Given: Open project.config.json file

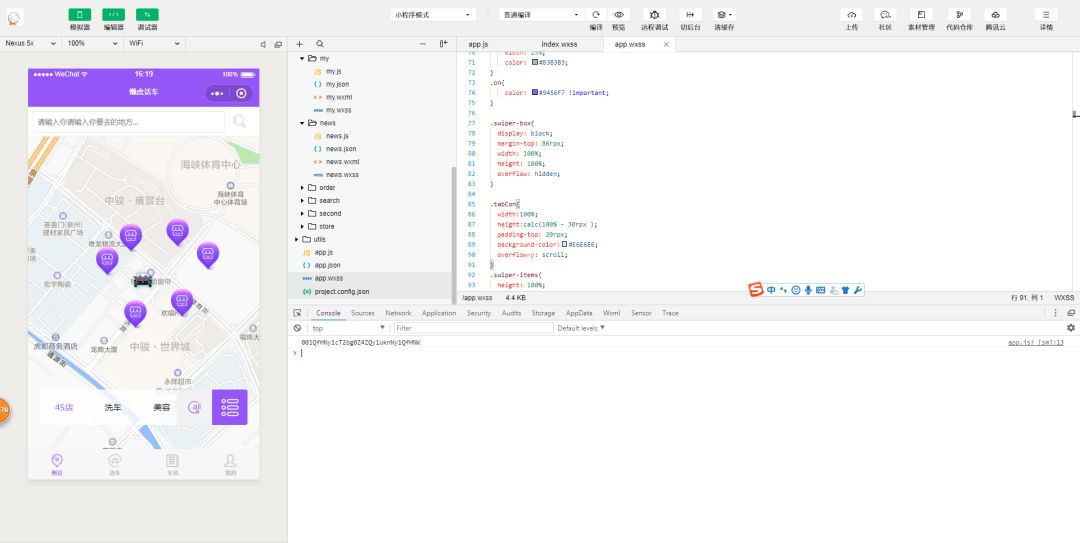Looking at the screenshot, I should click(x=342, y=291).
